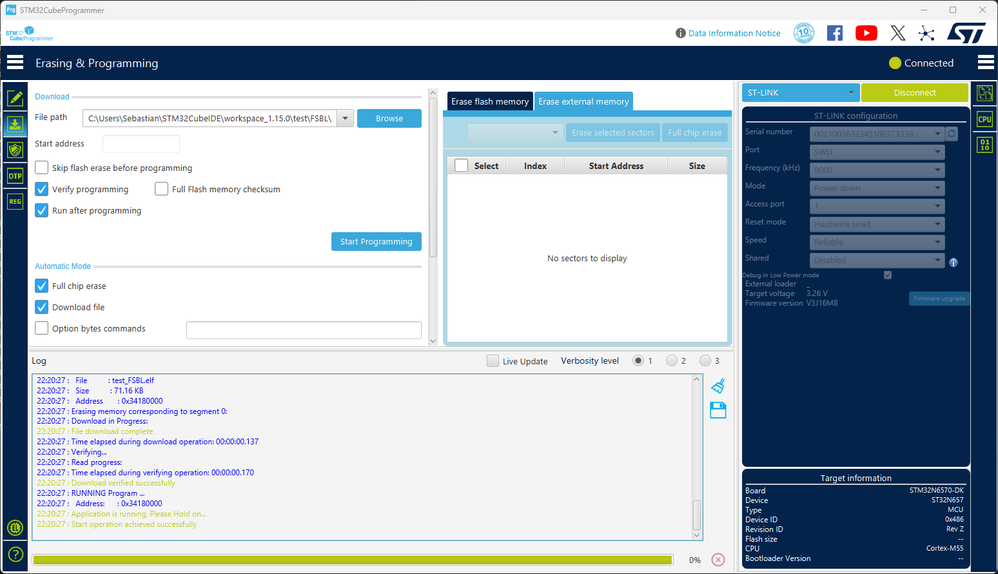Open the Access port dropdown
The height and width of the screenshot is (574, 998).
click(x=877, y=206)
